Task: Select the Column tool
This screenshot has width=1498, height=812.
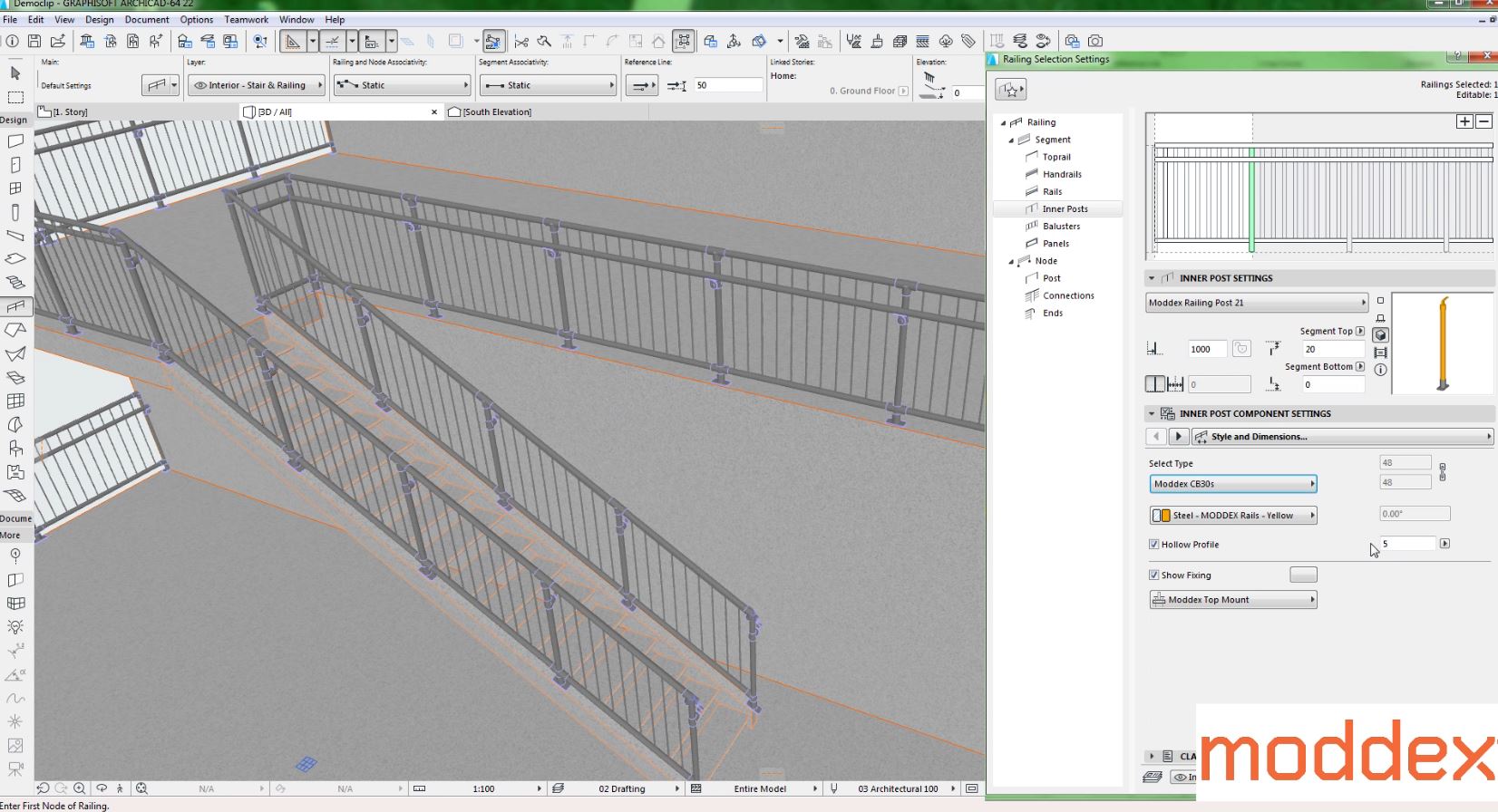Action: [15, 212]
